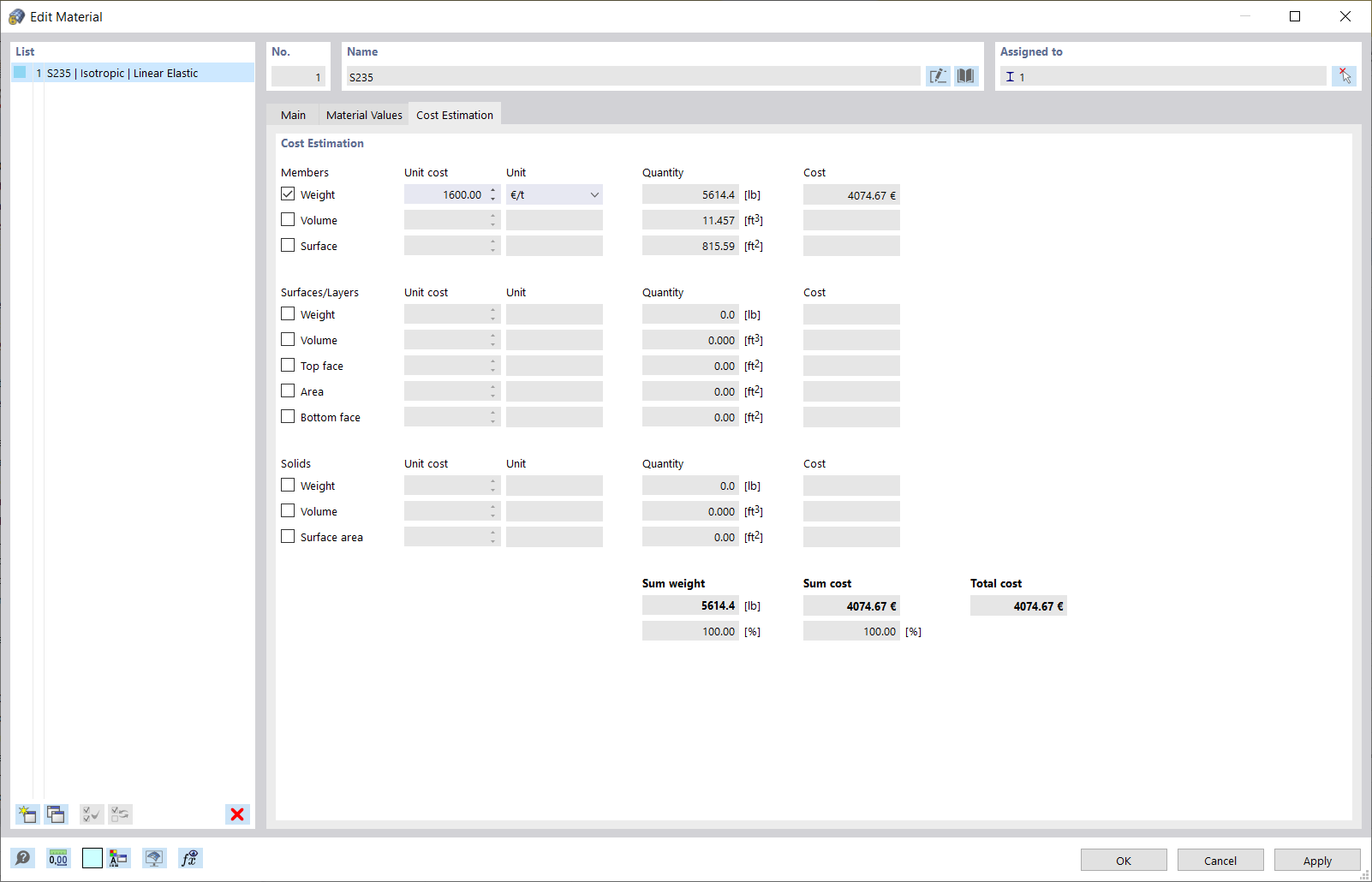Viewport: 1372px width, 882px height.
Task: Increase the Members Weight unit cost stepper
Action: coord(493,190)
